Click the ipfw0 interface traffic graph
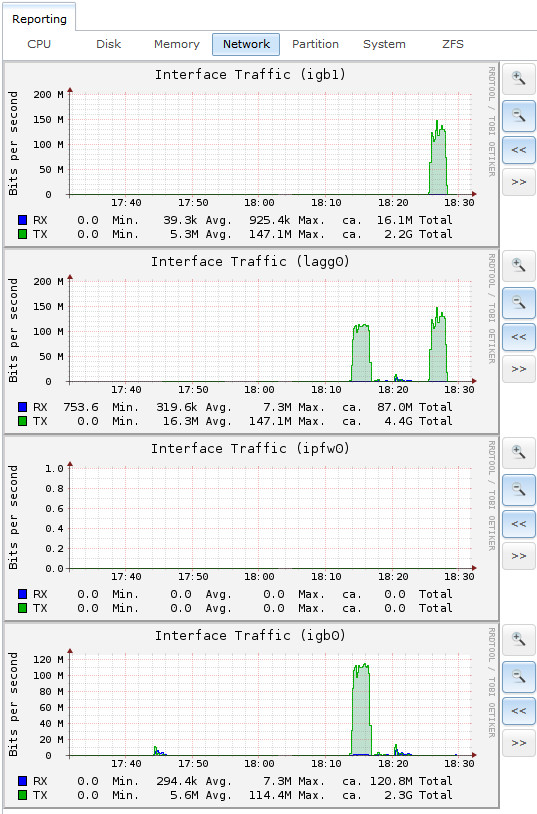This screenshot has height=814, width=537. (x=251, y=527)
